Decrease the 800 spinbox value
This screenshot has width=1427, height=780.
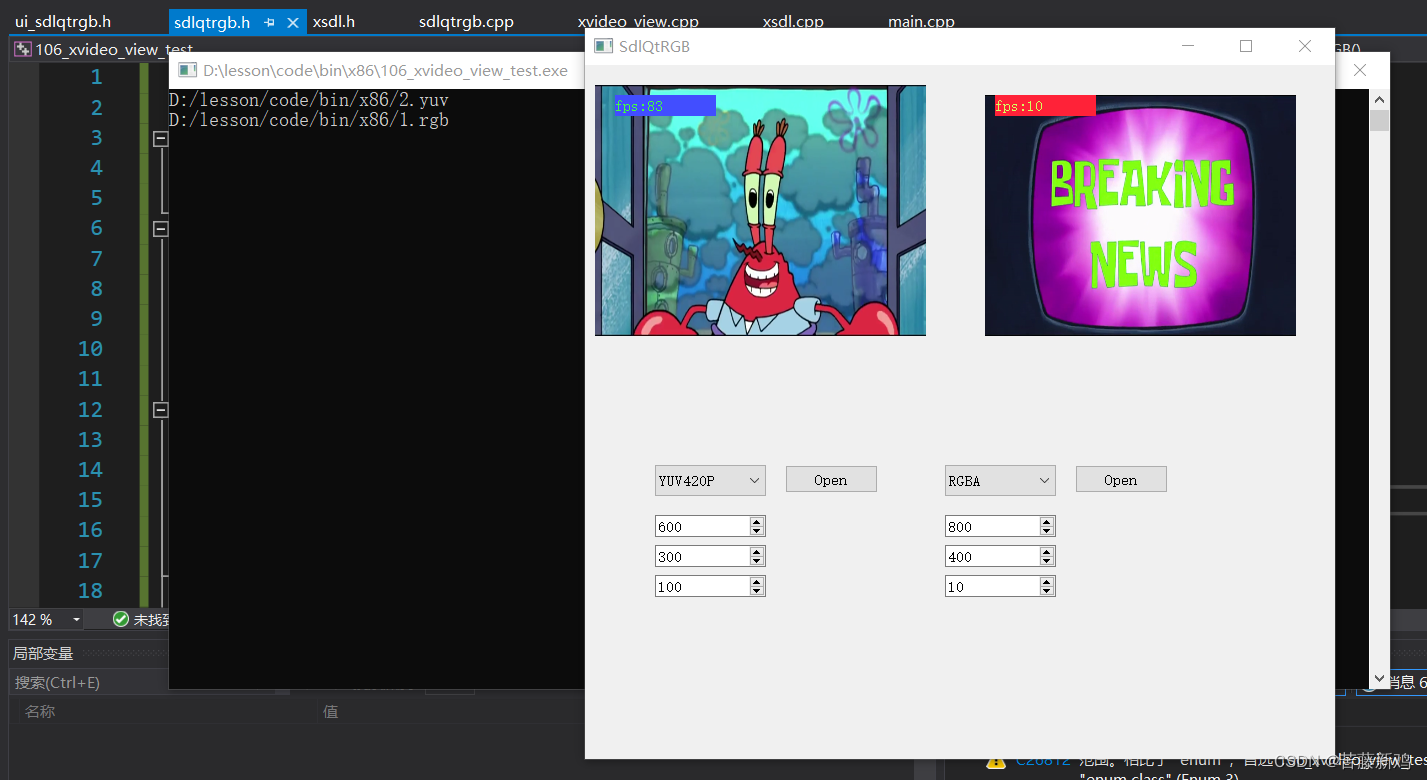point(1047,531)
